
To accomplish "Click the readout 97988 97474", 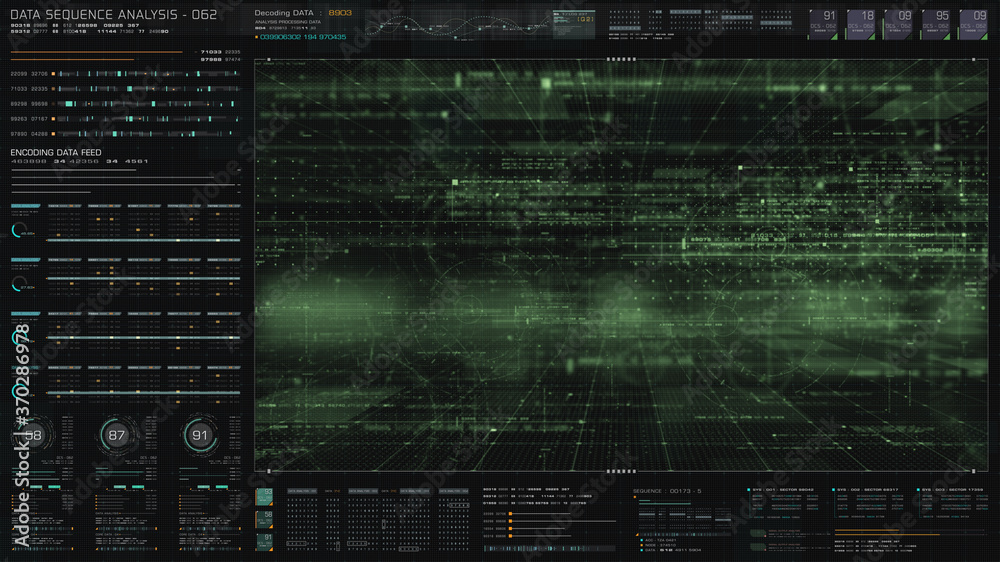I will click(220, 59).
